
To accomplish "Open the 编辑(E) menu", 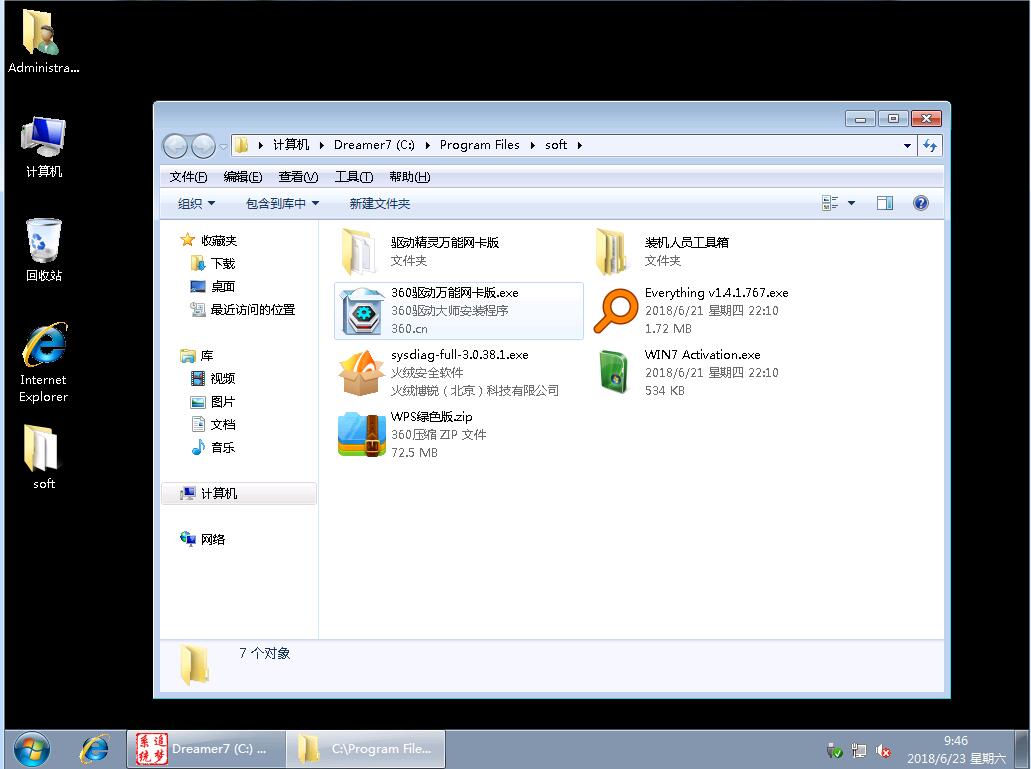I will click(243, 177).
